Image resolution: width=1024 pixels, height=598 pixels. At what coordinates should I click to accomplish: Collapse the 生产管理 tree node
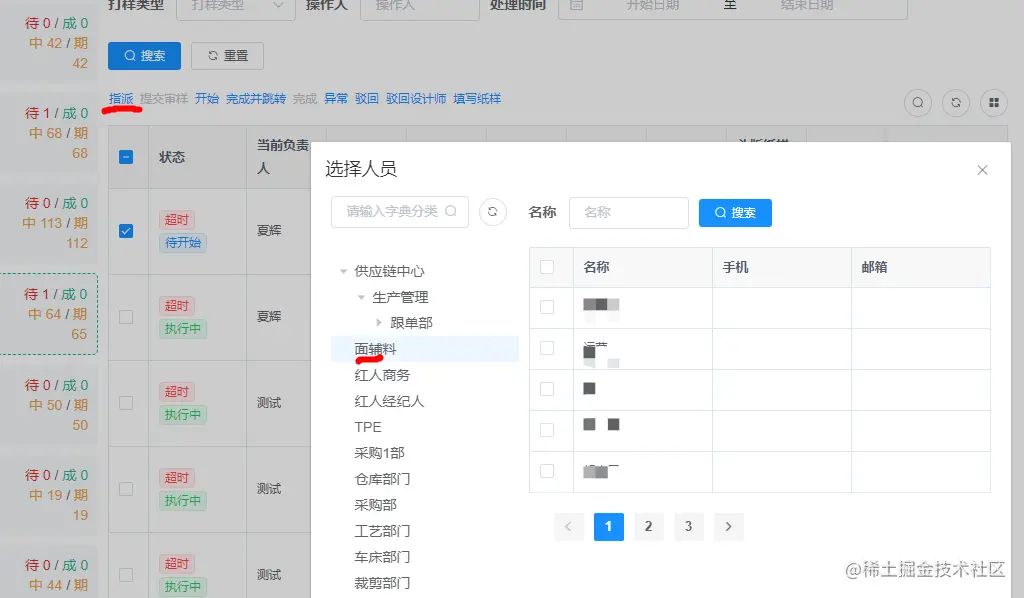pos(361,297)
